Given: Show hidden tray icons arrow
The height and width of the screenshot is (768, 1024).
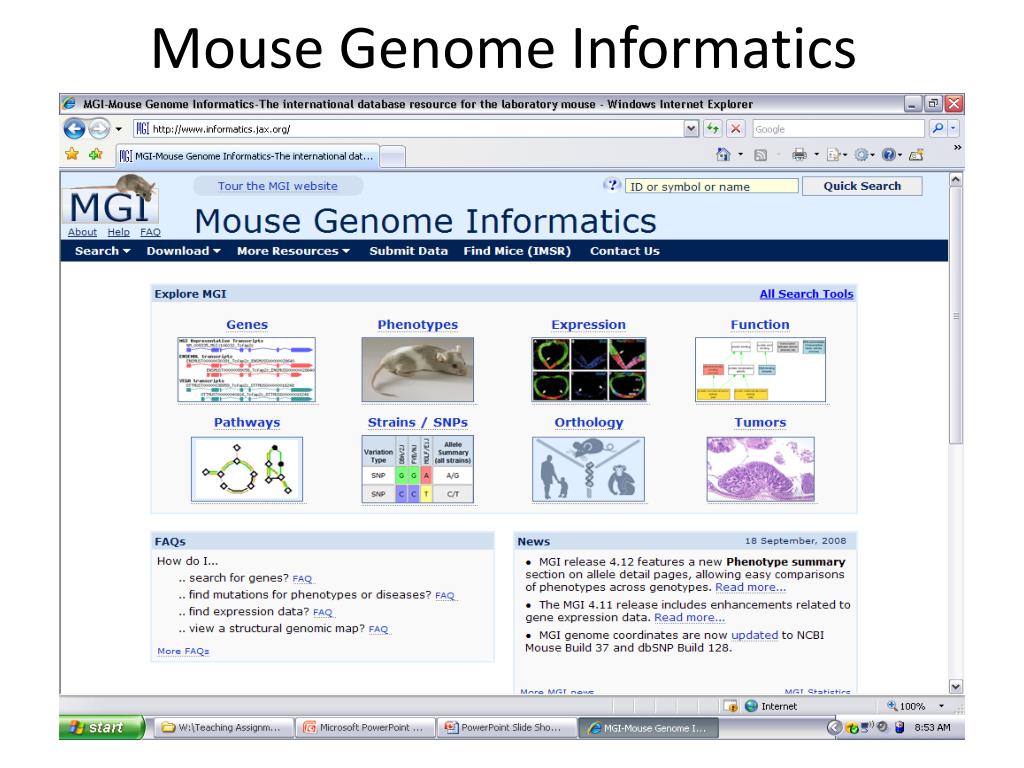Looking at the screenshot, I should point(834,727).
